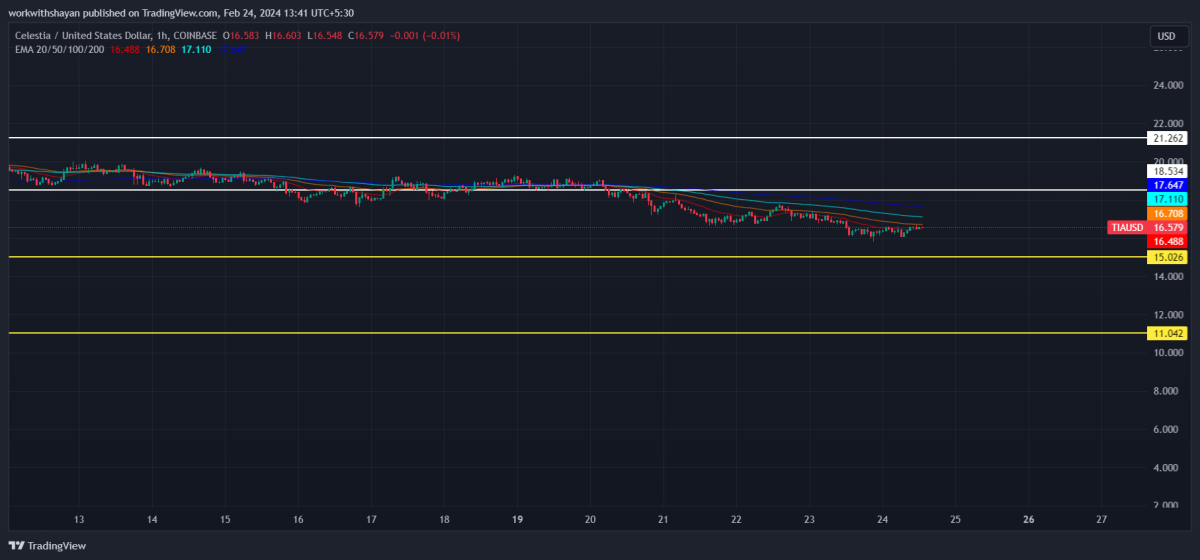Viewport: 1200px width, 560px height.
Task: Click the yellow 11.042 price axis label
Action: (x=1168, y=333)
